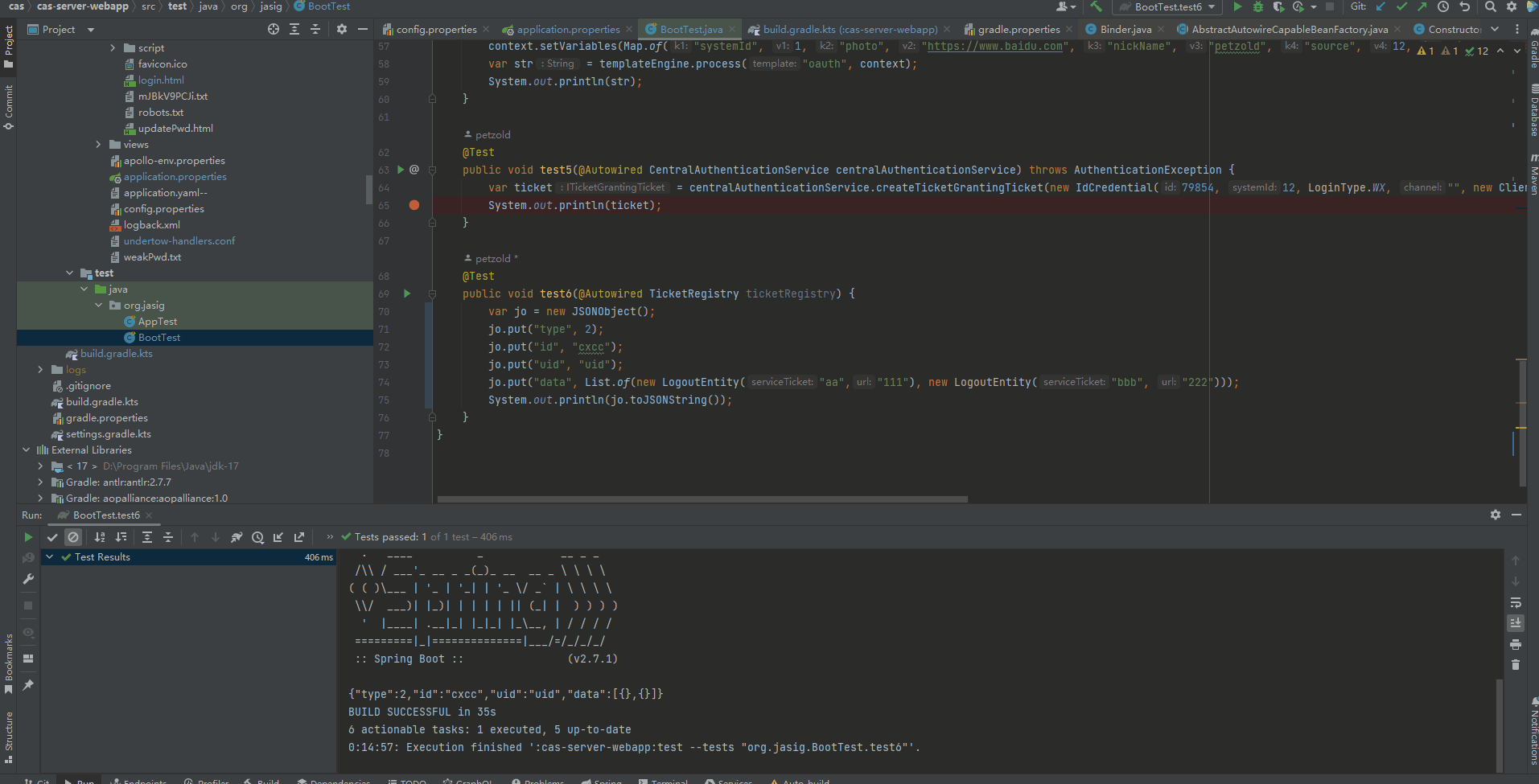1539x784 pixels.
Task: Sort test results alphabetically
Action: pyautogui.click(x=100, y=537)
